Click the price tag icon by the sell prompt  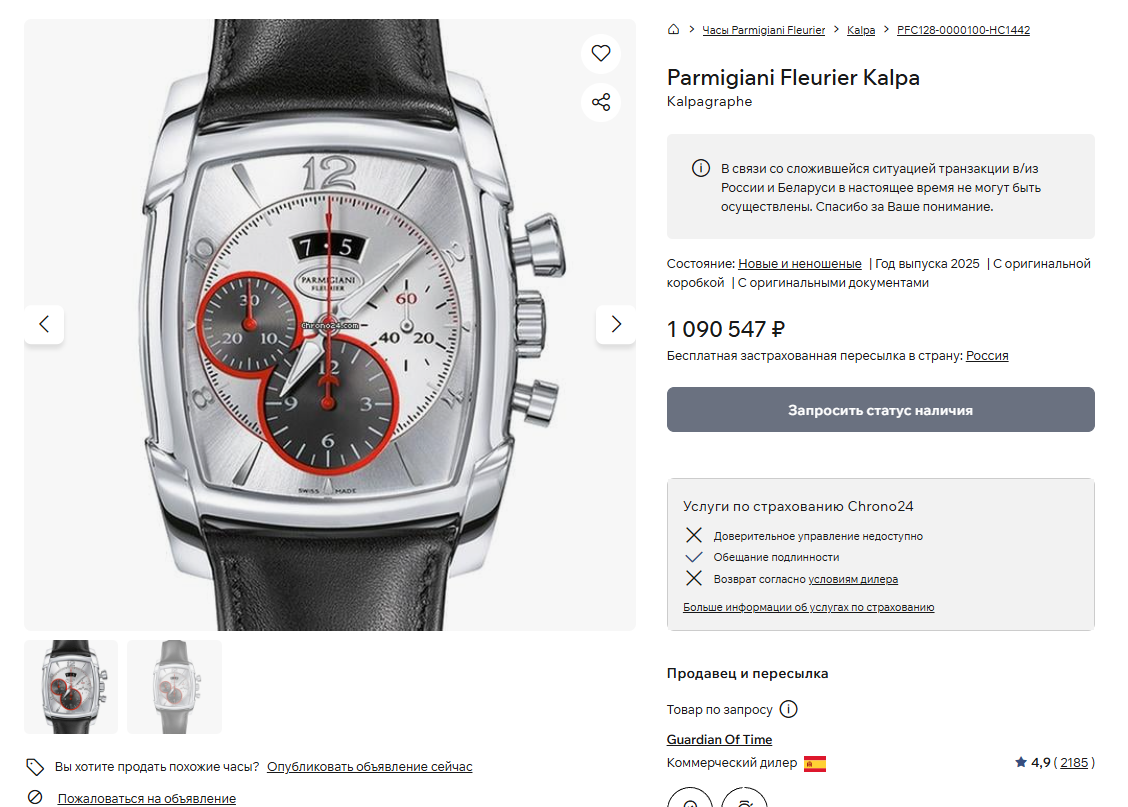tap(35, 767)
